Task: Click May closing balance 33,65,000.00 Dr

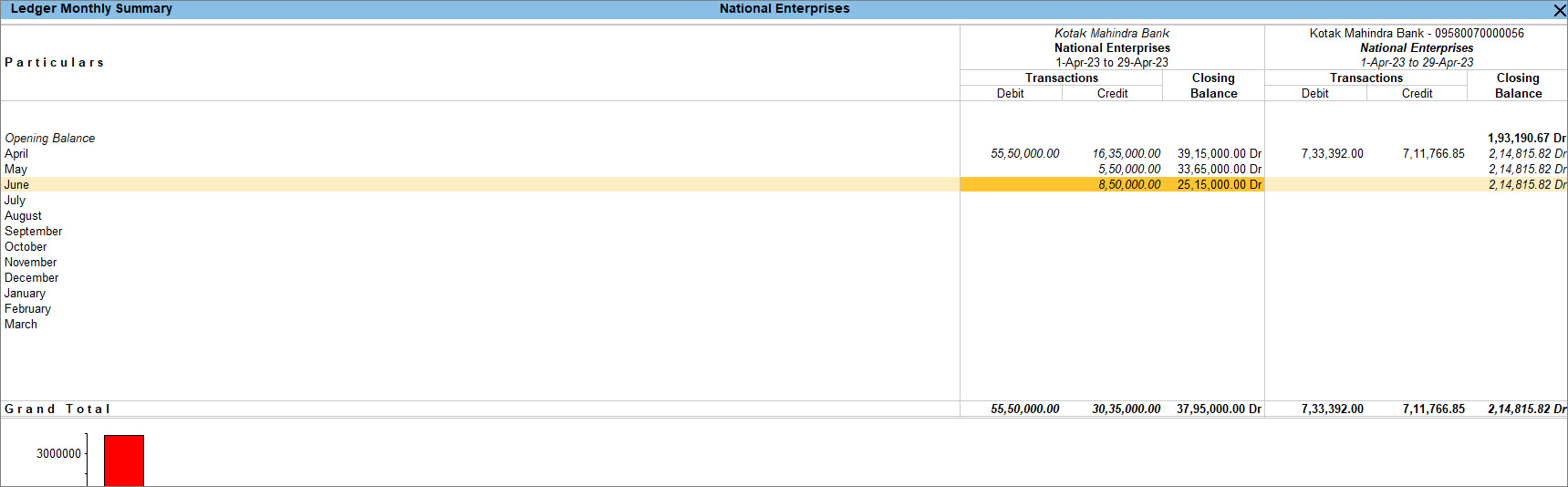Action: coord(1219,170)
